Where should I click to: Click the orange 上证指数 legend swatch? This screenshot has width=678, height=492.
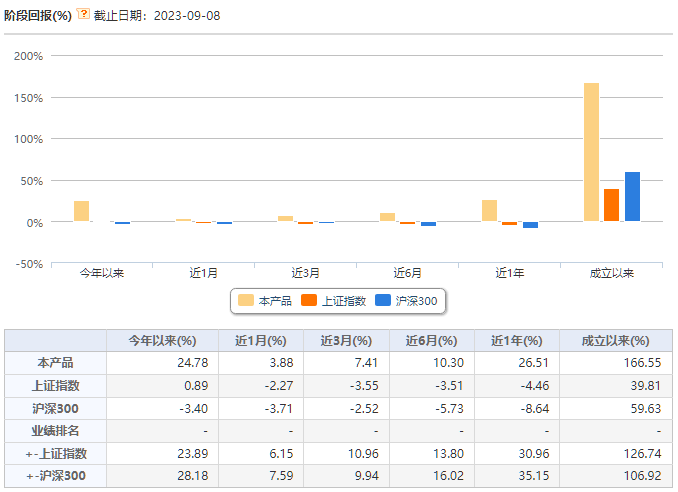(309, 300)
